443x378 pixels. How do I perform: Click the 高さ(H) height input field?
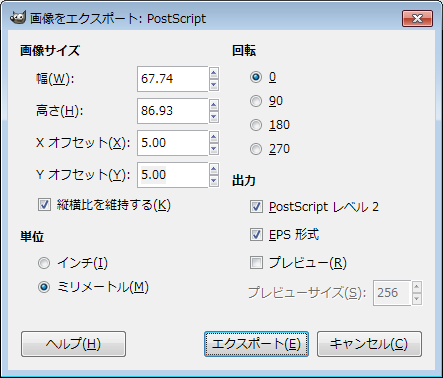[173, 111]
